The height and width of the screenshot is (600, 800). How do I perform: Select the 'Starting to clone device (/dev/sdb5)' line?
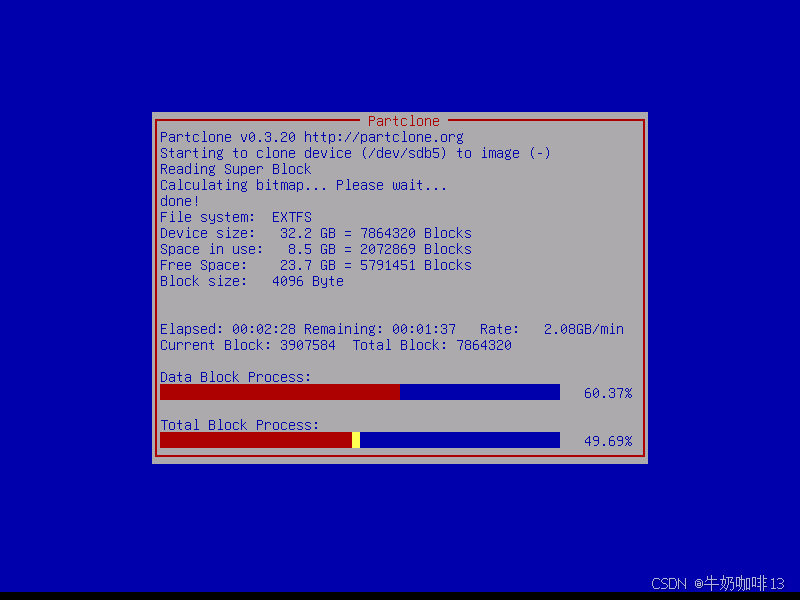tap(355, 153)
